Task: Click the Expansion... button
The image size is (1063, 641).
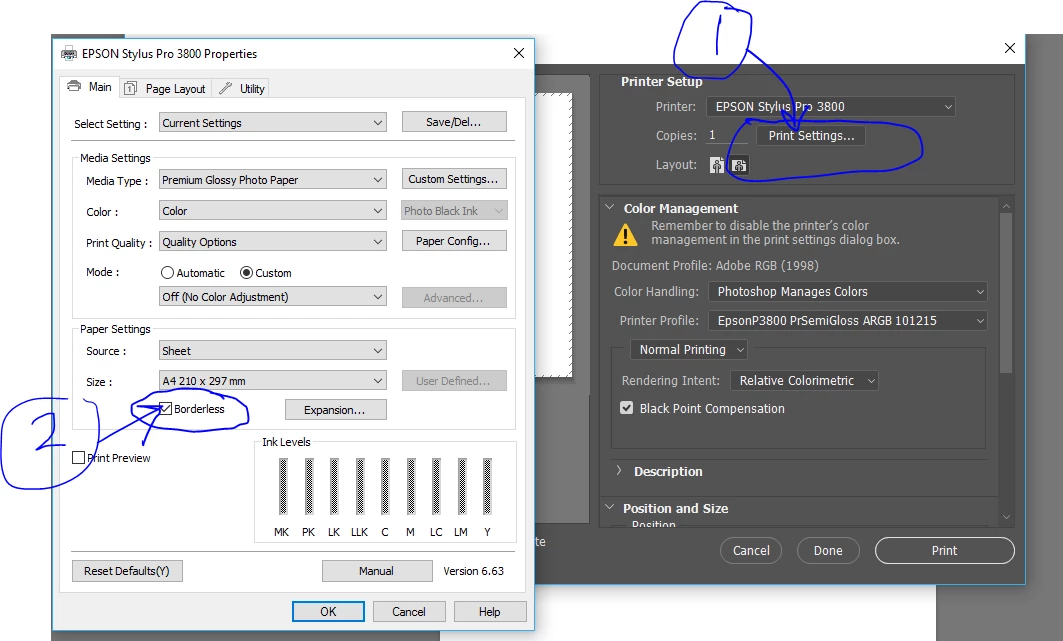Action: [x=336, y=410]
